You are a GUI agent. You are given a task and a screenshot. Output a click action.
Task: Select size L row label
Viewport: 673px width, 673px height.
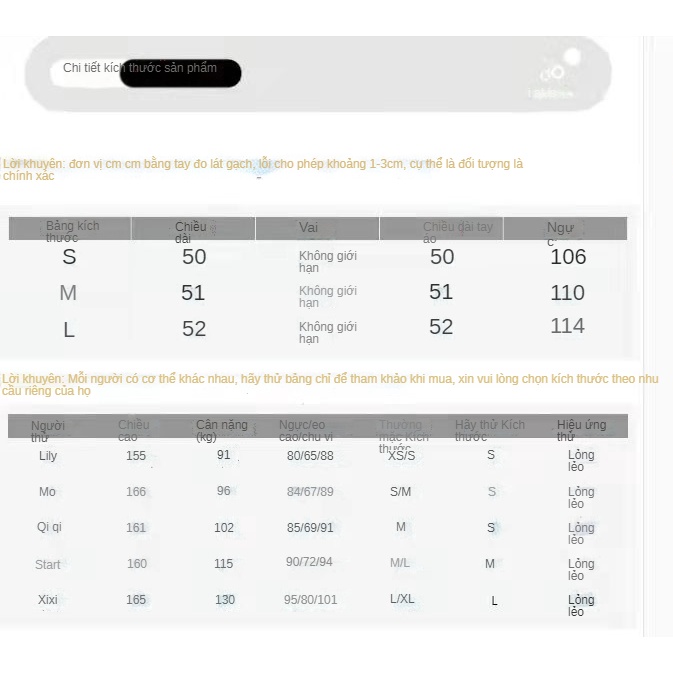point(69,330)
